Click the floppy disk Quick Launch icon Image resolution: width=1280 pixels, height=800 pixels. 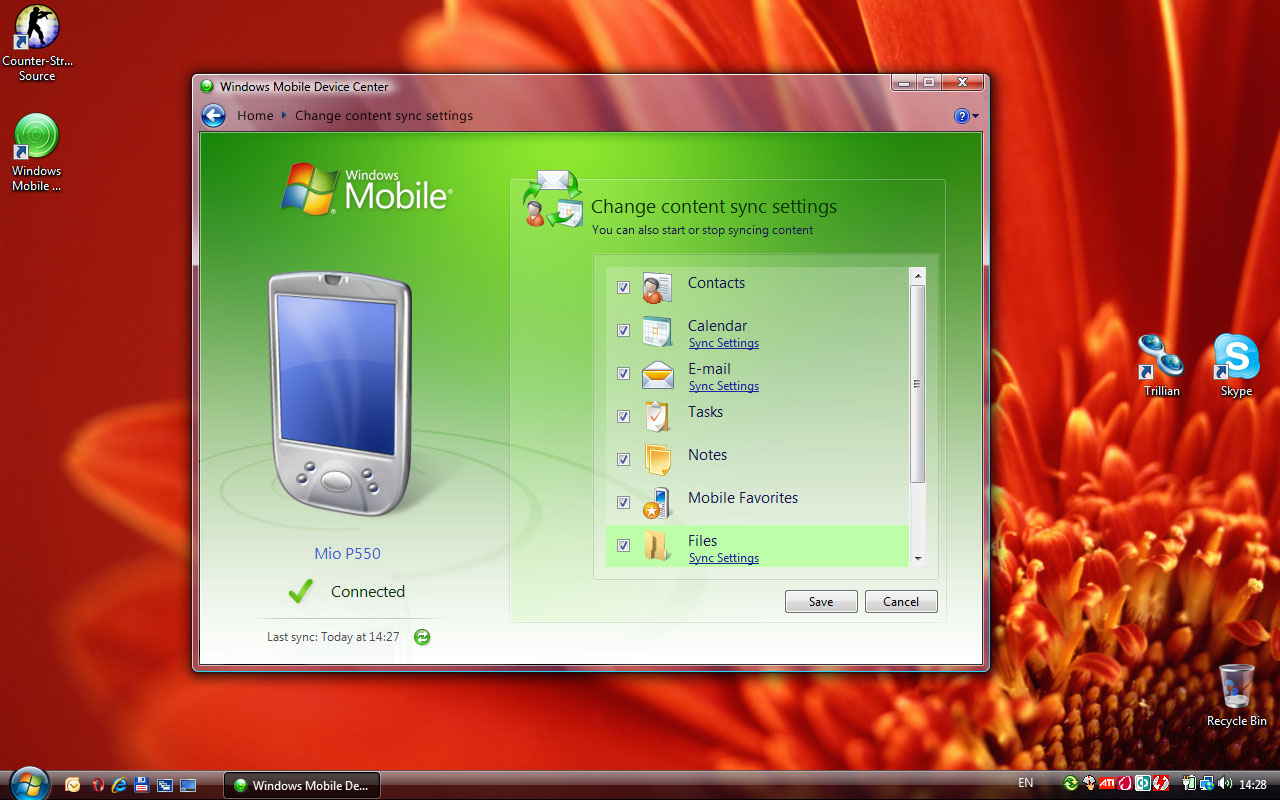coord(142,785)
